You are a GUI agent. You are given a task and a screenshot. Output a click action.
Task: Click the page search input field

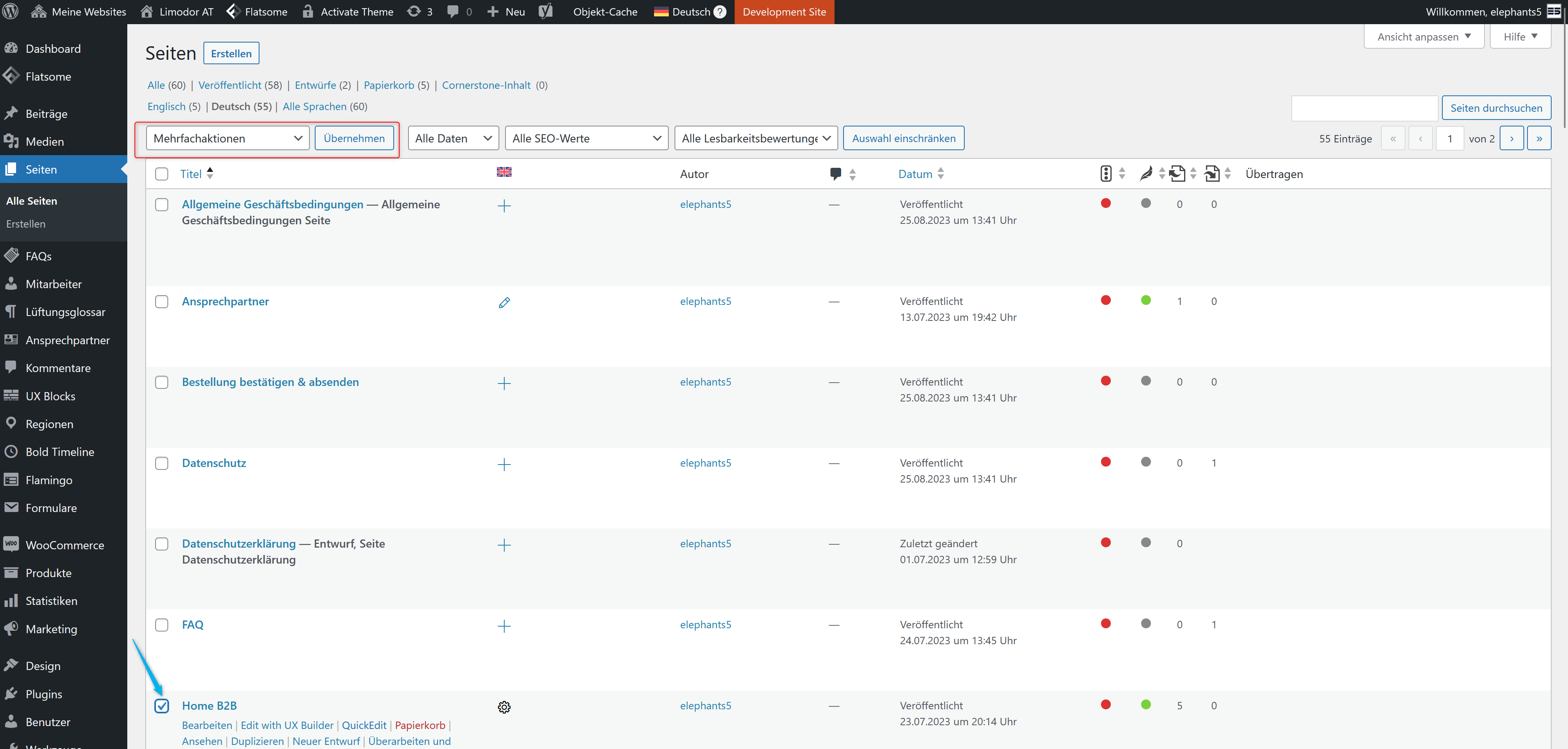point(1364,108)
